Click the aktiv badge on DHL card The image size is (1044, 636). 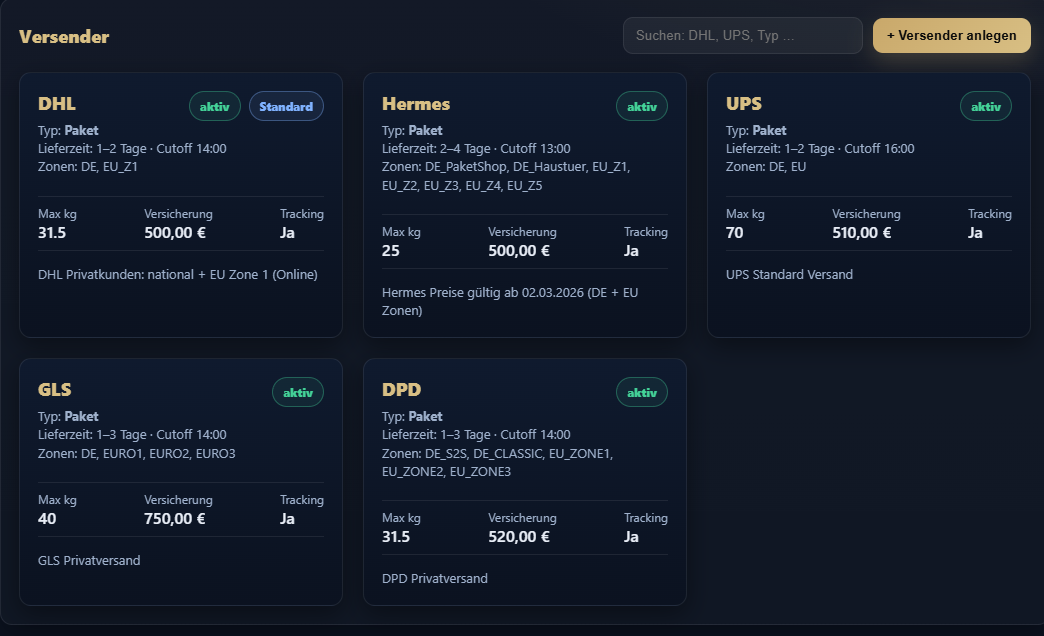pyautogui.click(x=214, y=107)
